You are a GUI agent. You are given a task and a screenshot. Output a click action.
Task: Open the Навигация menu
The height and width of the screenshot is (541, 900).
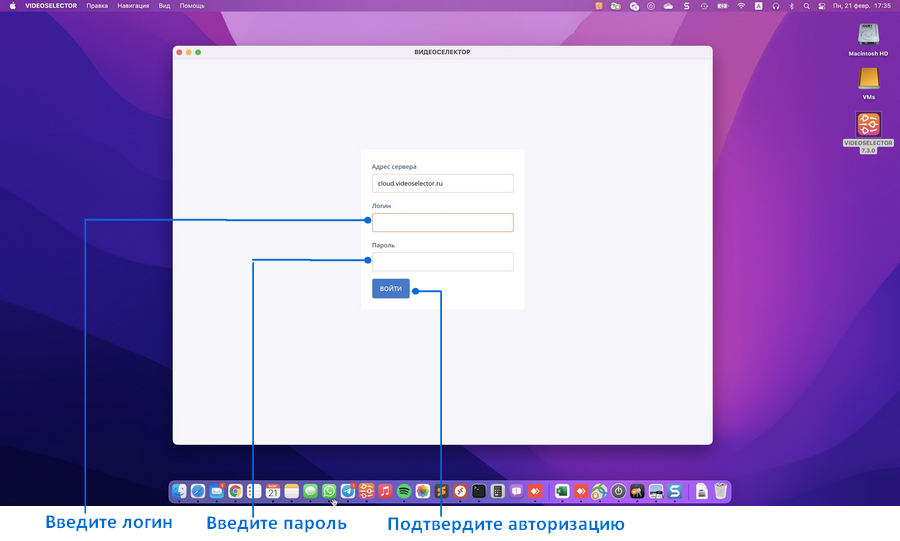[x=133, y=6]
